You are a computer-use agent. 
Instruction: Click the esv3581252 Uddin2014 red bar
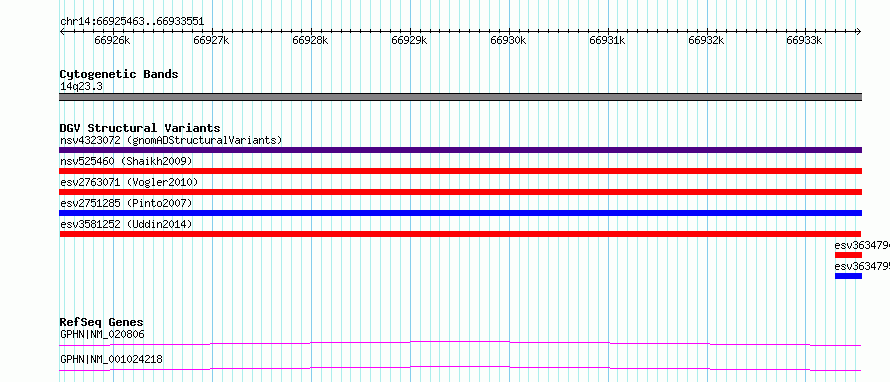pos(460,234)
